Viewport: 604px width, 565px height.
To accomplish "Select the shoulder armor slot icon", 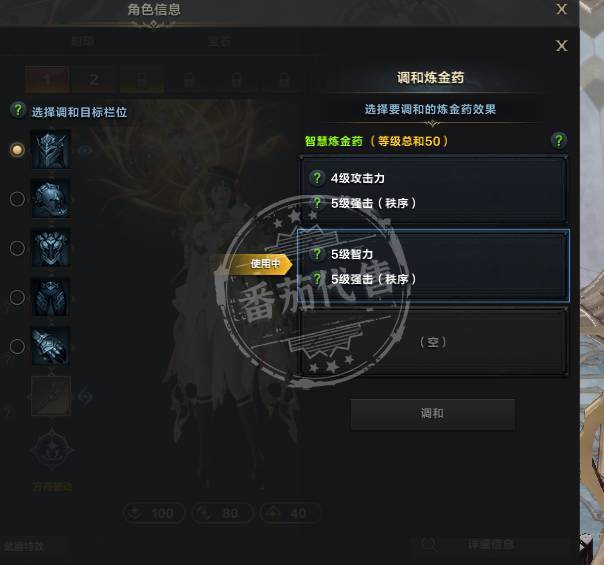I will [x=50, y=199].
